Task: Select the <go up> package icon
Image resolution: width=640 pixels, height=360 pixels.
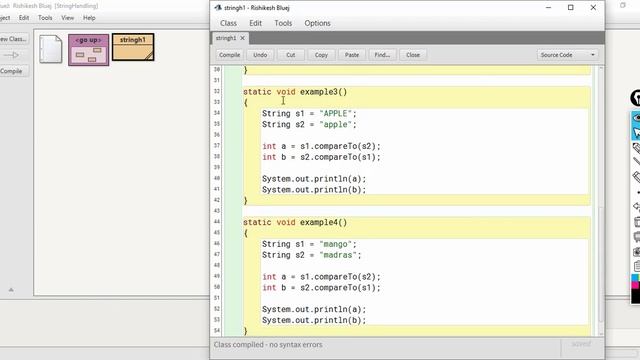Action: (x=89, y=50)
